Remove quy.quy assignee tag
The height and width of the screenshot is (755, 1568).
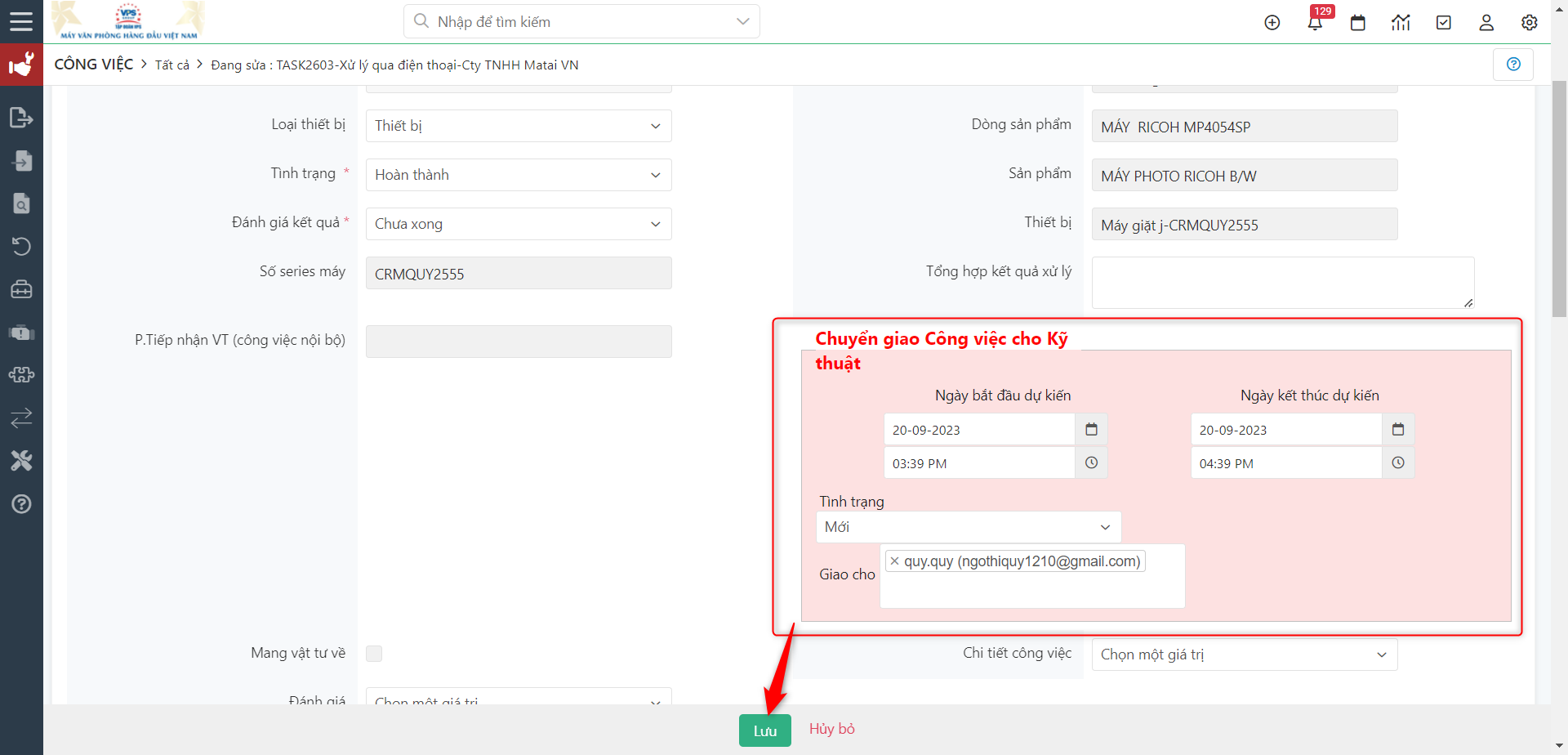click(x=894, y=561)
